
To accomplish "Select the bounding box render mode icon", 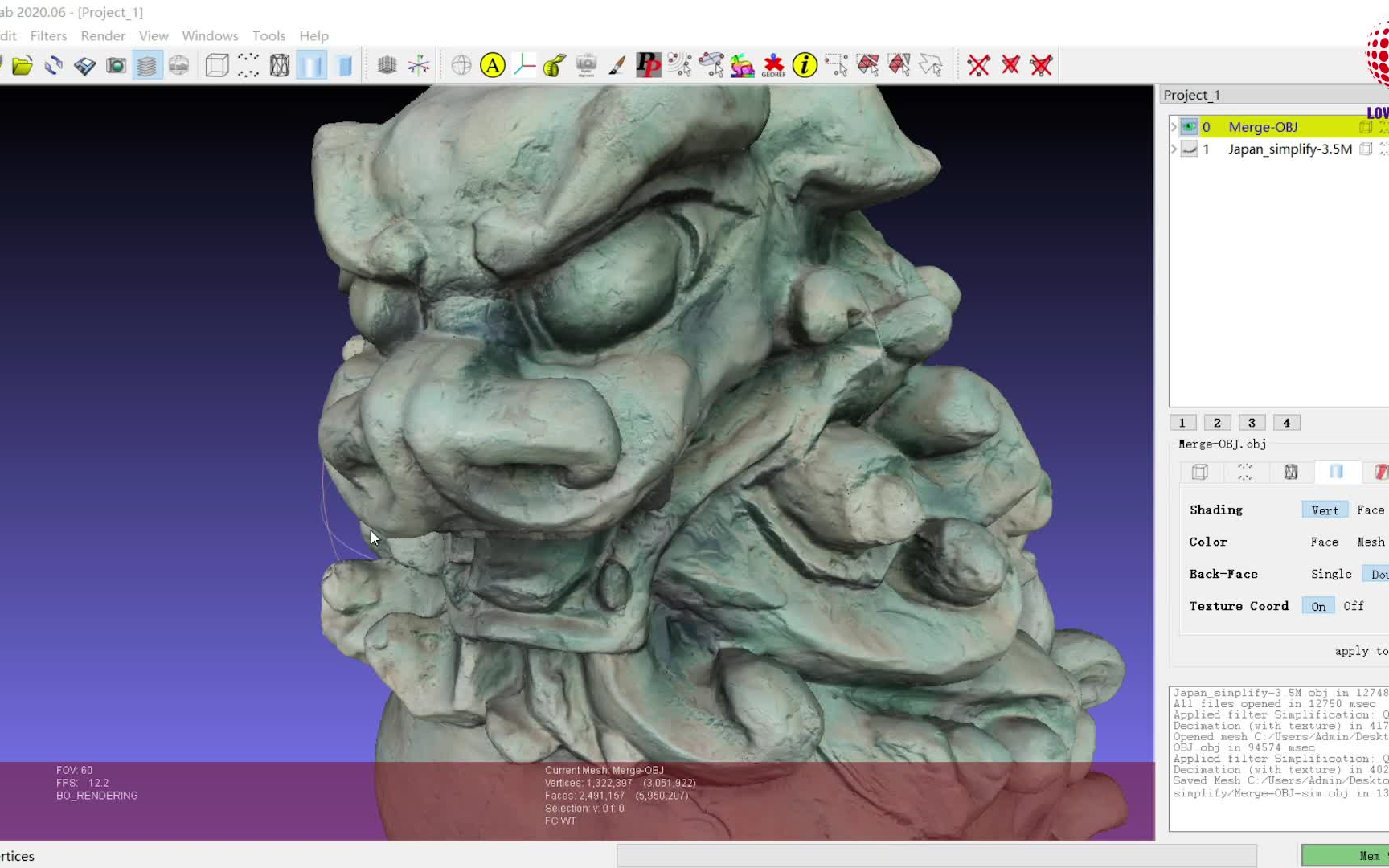I will pyautogui.click(x=215, y=64).
